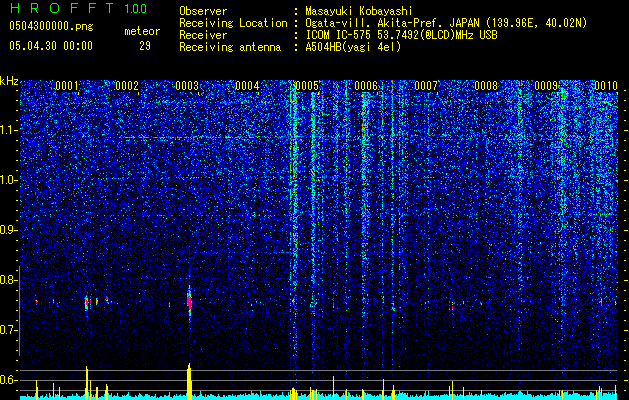
Task: Select the A504HB(yagi 4el) antenna text
Action: click(x=353, y=47)
